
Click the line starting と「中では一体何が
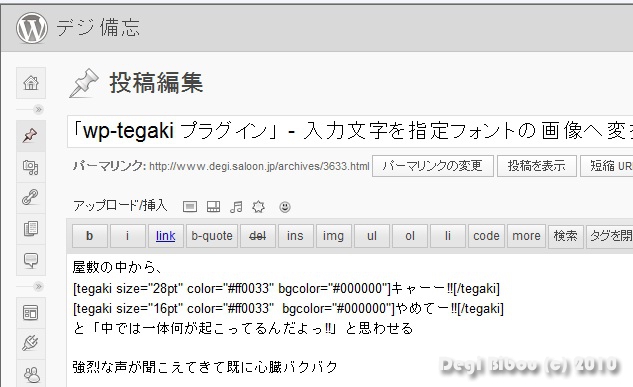coord(243,328)
